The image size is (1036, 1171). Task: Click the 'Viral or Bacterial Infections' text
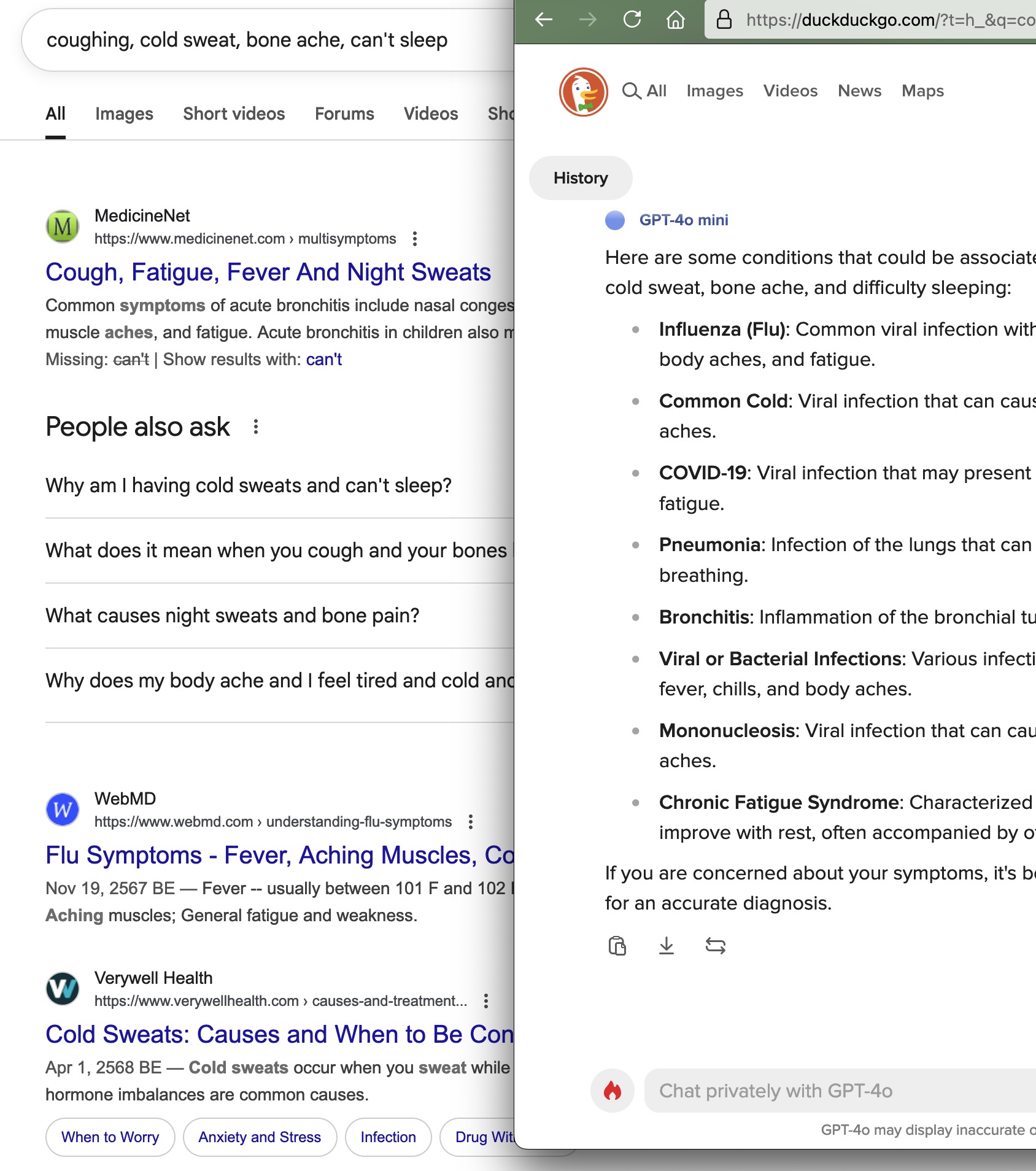[x=780, y=659]
